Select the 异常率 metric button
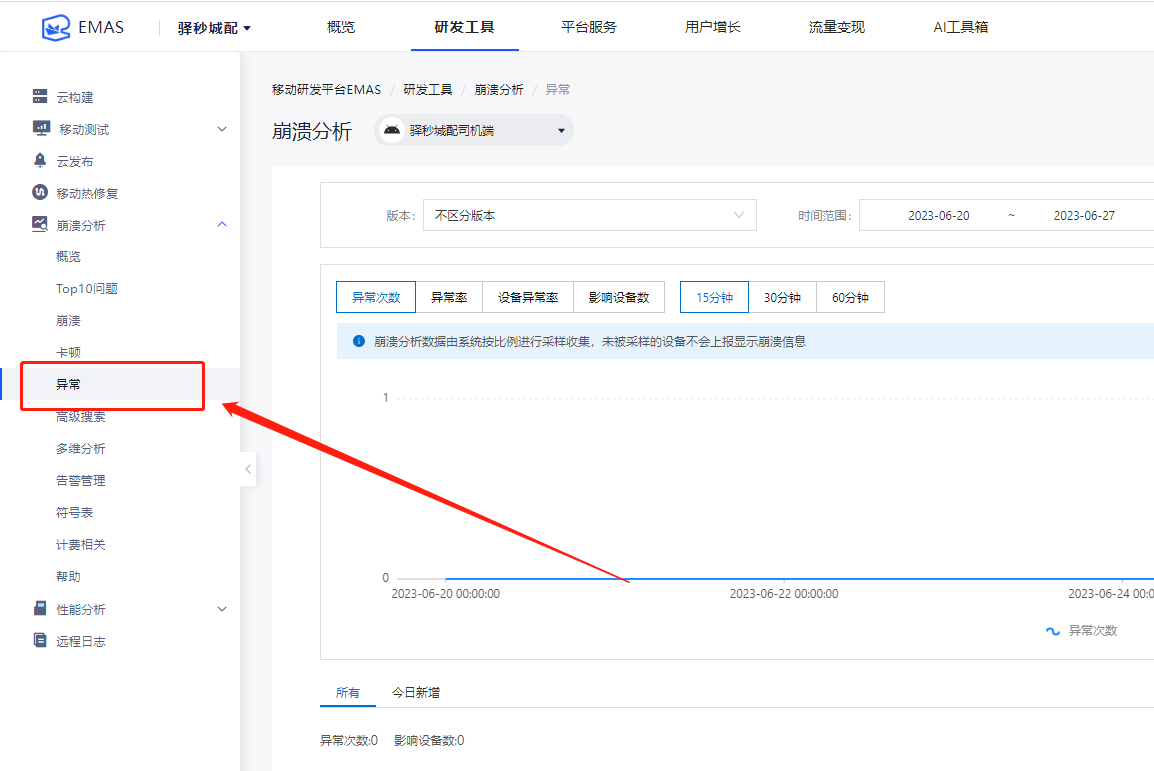 [x=449, y=297]
